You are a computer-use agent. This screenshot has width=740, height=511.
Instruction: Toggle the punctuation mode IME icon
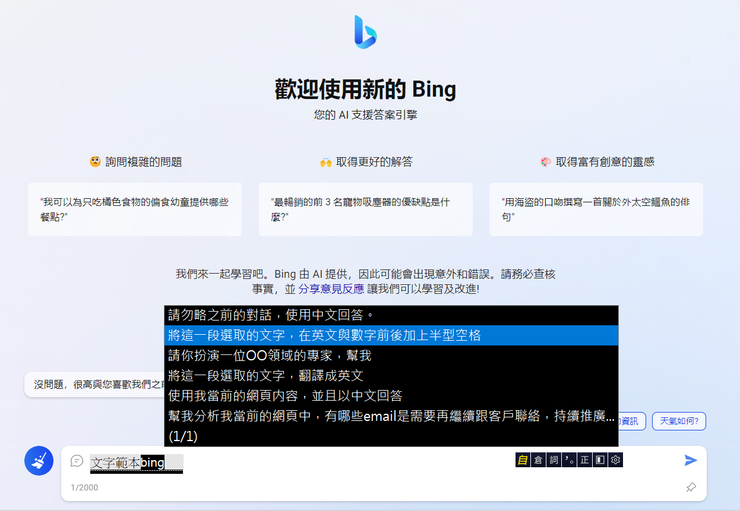pos(569,460)
